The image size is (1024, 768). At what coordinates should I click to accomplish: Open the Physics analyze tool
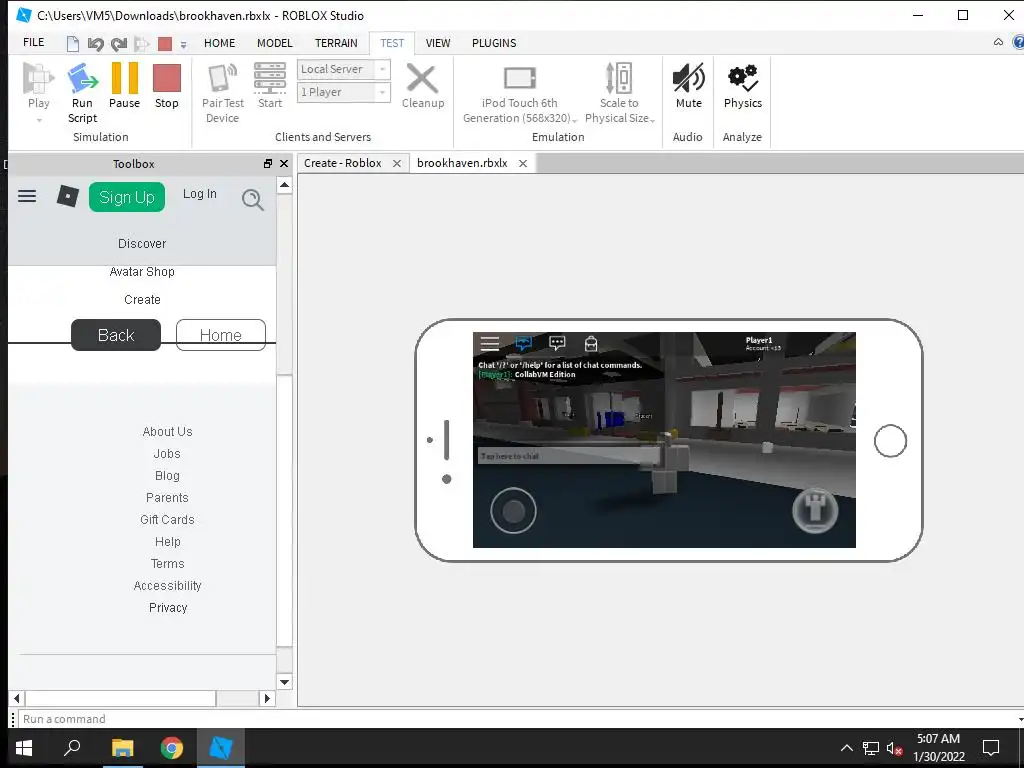click(x=743, y=78)
